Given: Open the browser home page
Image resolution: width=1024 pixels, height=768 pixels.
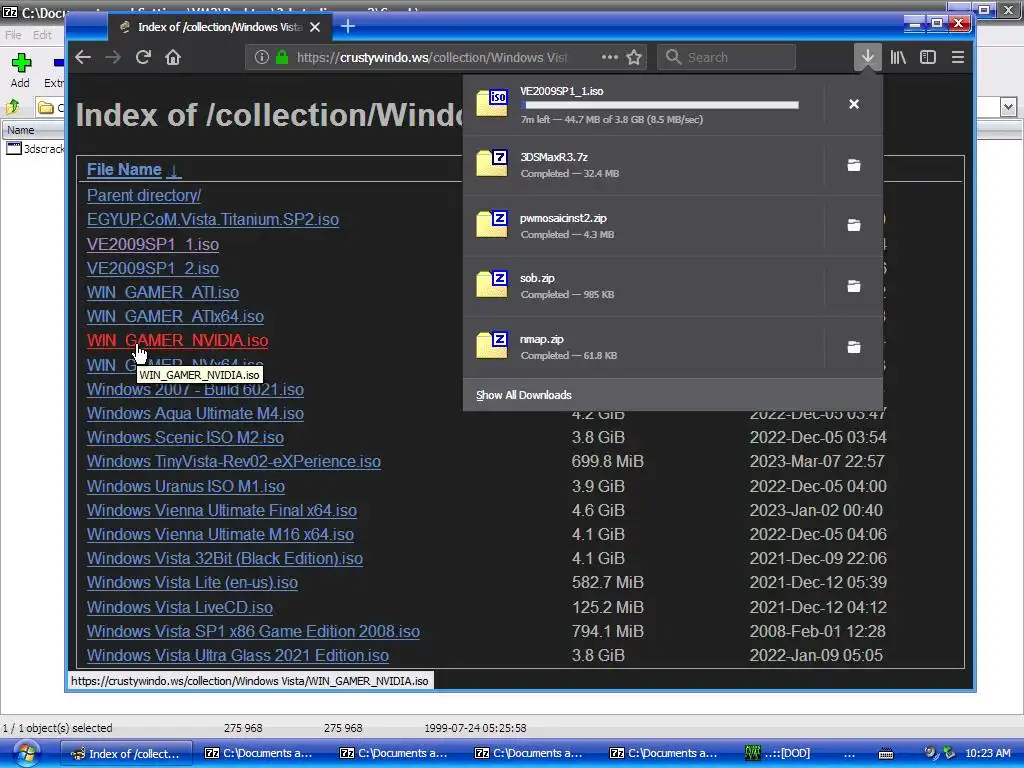Looking at the screenshot, I should coord(173,57).
